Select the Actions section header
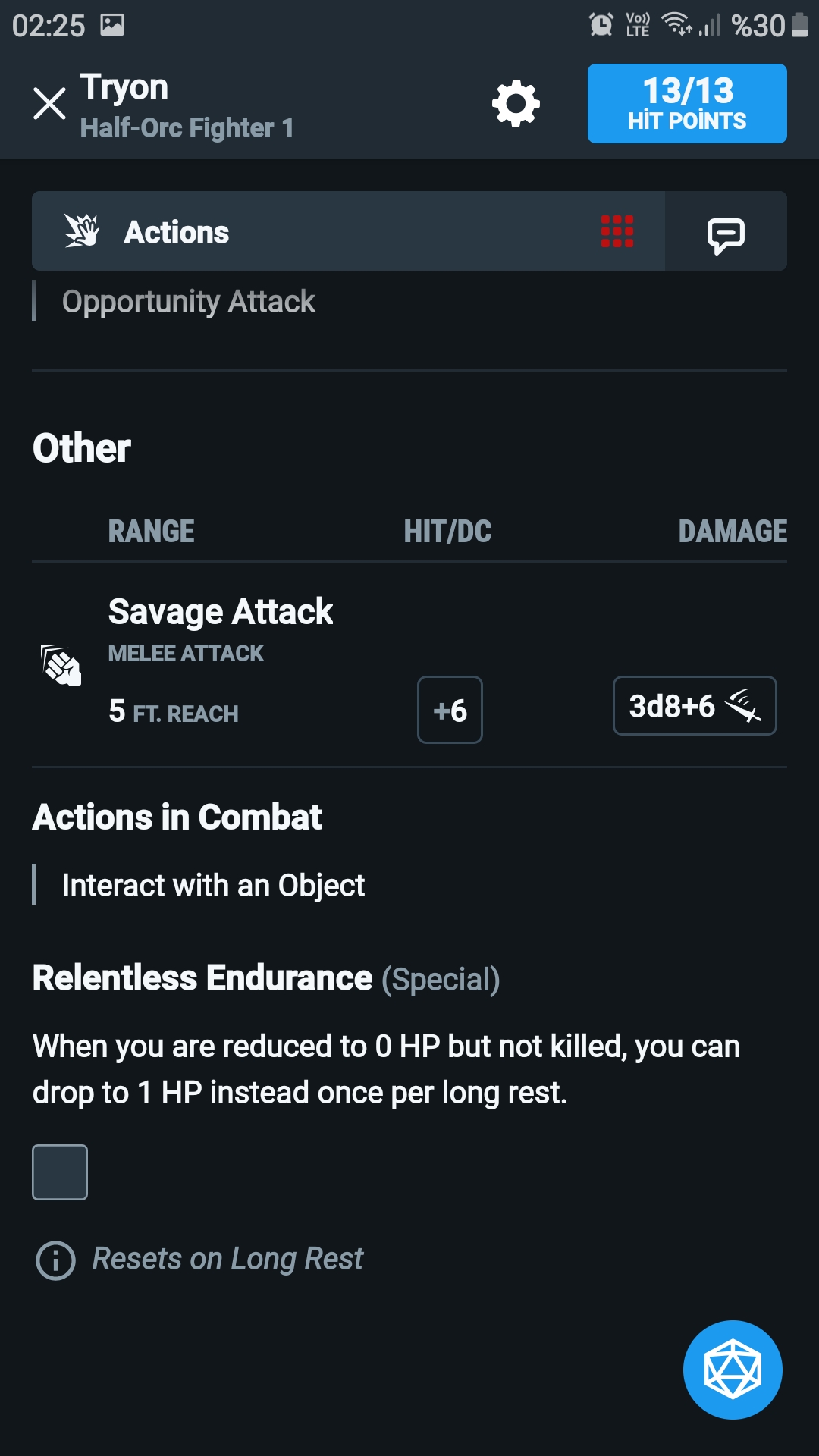819x1456 pixels. [x=177, y=231]
